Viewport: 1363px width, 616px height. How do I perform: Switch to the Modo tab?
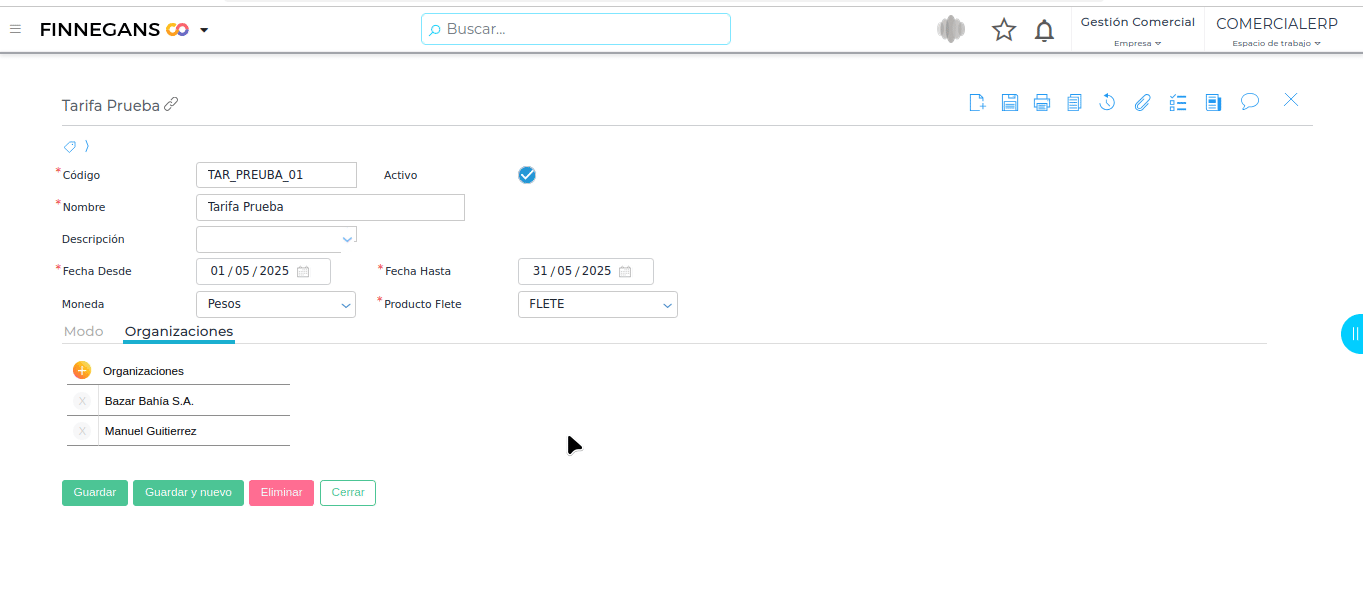[83, 331]
